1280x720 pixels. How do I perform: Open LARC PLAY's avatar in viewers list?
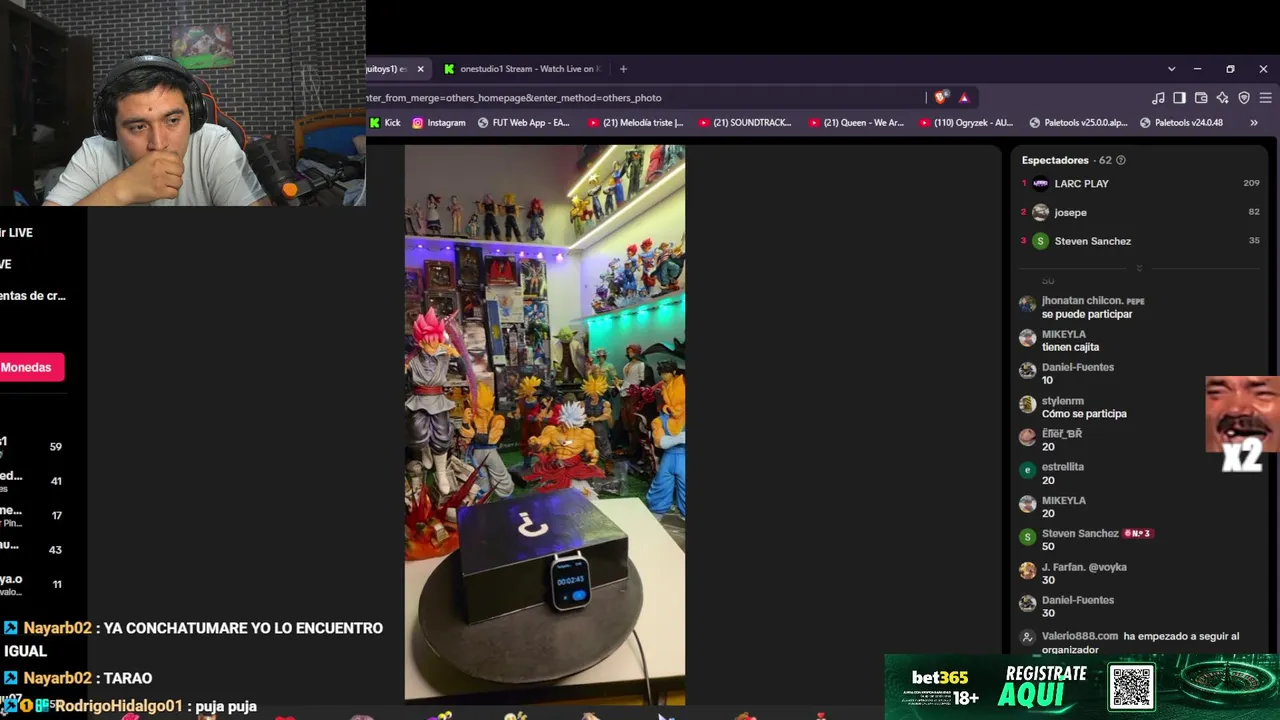tap(1041, 184)
